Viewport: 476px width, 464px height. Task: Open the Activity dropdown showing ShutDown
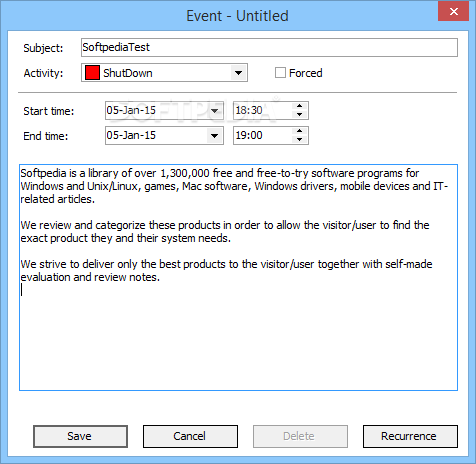(x=238, y=73)
